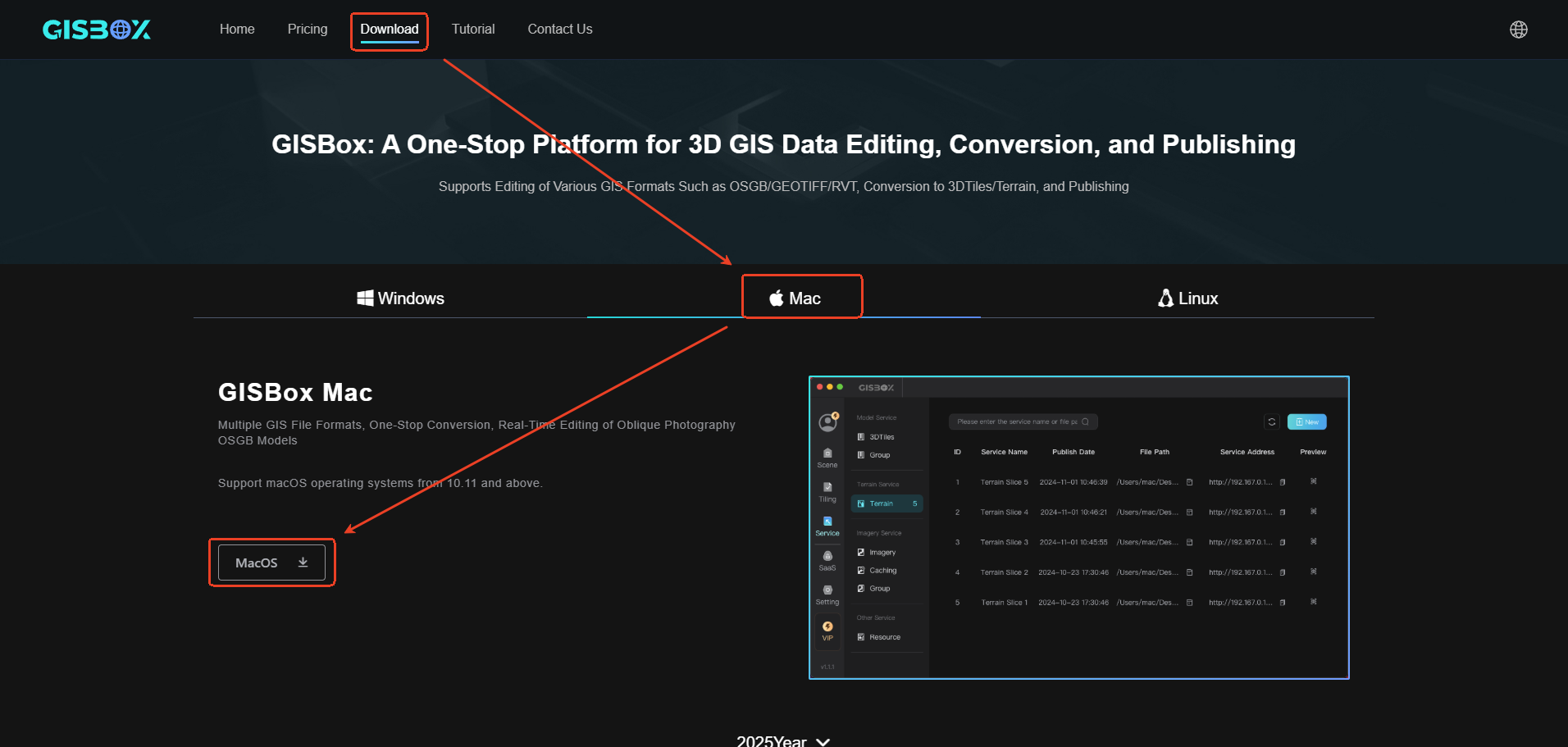Viewport: 1568px width, 747px height.
Task: Click the service name search field in preview
Action: (x=1023, y=421)
